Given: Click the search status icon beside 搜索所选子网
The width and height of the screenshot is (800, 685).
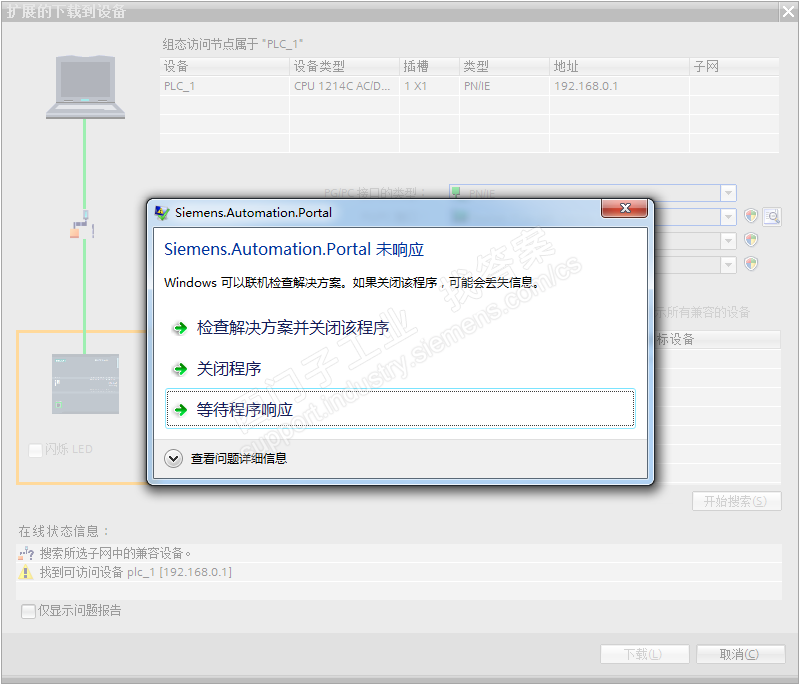Looking at the screenshot, I should tap(26, 553).
